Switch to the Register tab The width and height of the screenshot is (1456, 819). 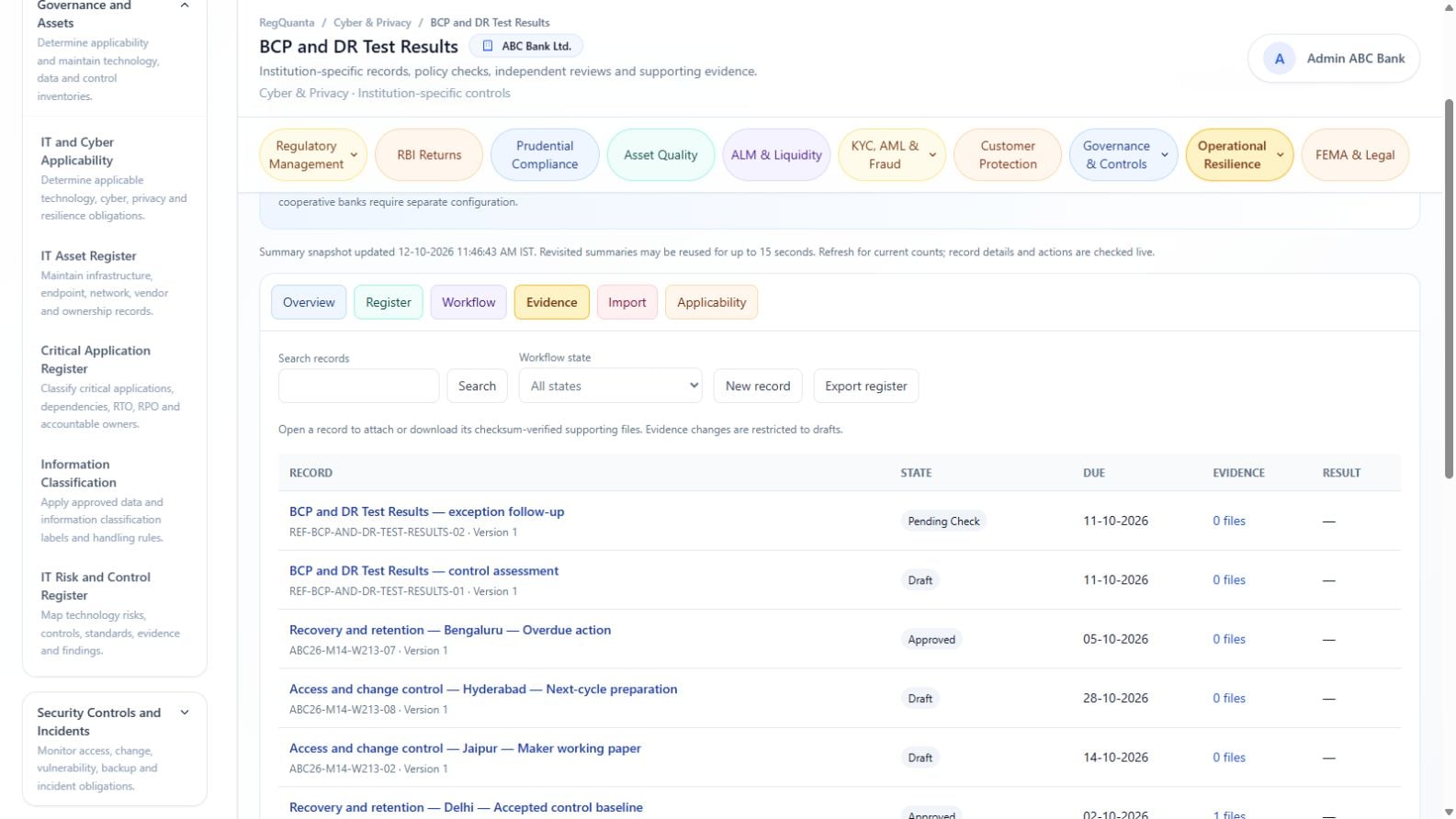pyautogui.click(x=389, y=302)
